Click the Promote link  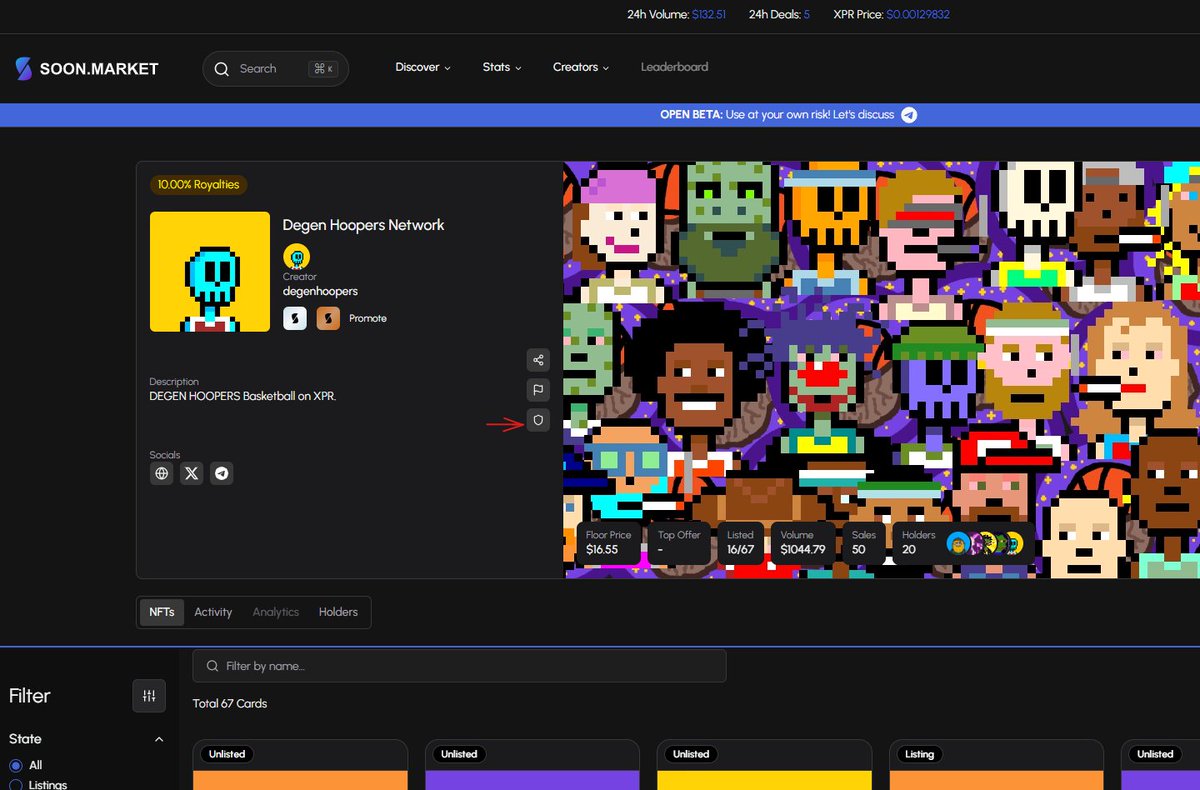tap(368, 318)
